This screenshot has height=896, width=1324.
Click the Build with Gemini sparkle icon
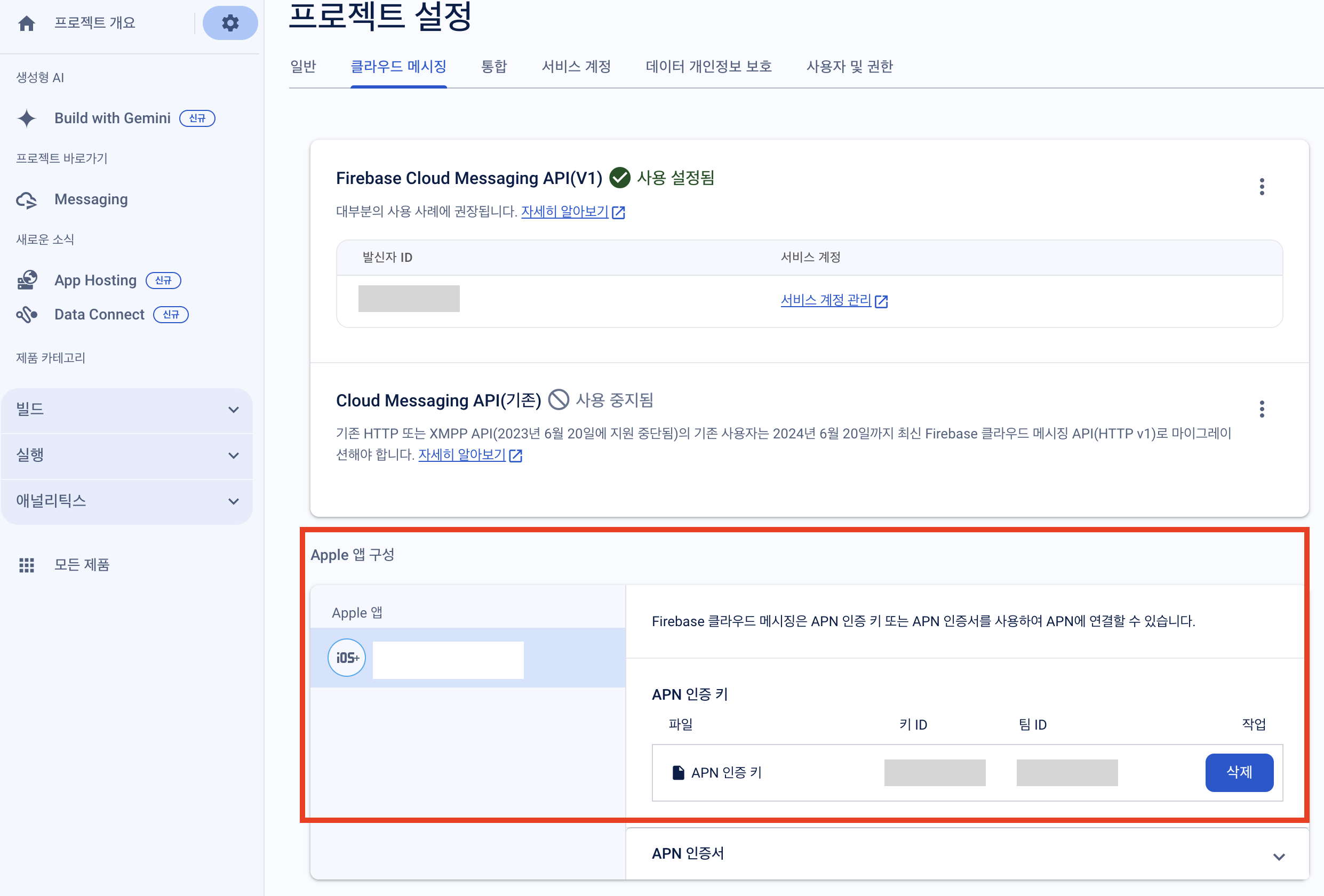(x=27, y=118)
